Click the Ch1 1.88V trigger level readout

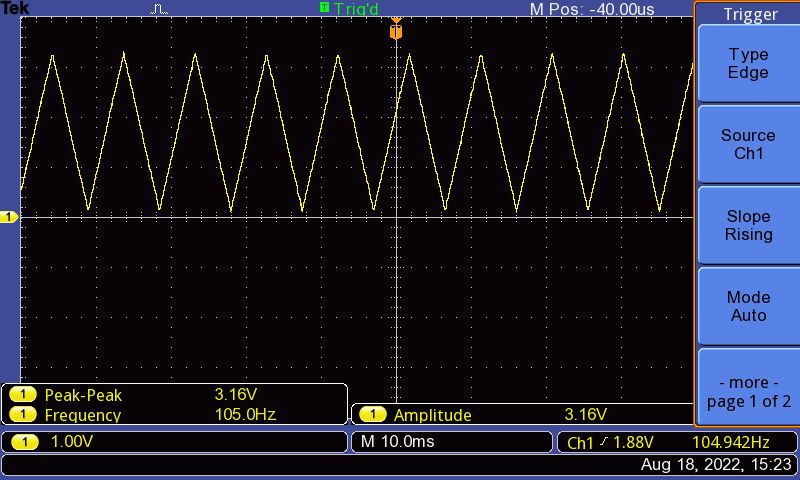click(610, 442)
